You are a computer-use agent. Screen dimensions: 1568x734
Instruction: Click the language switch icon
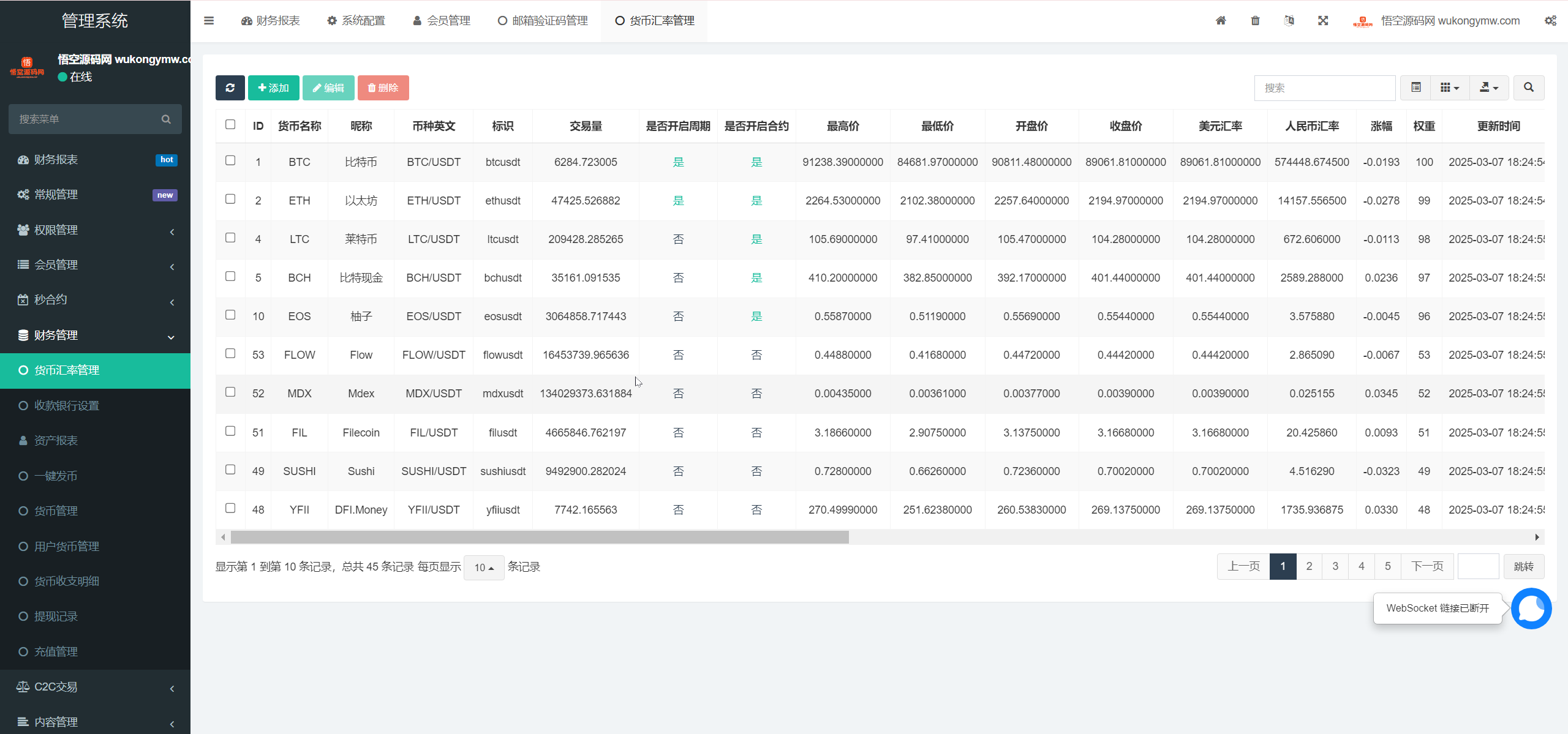(1289, 21)
